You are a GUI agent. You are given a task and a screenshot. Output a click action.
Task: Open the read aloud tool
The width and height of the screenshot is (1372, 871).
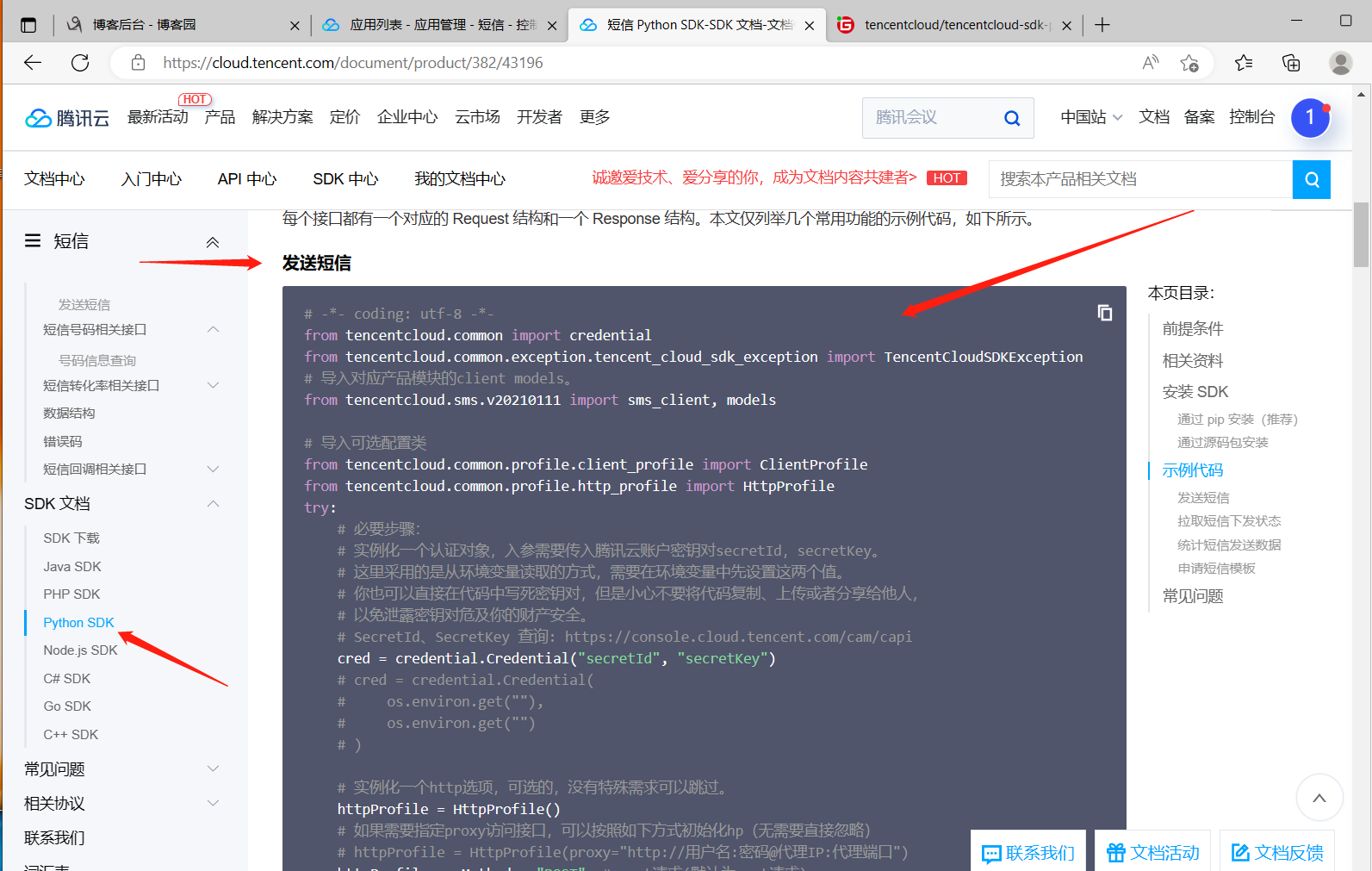pyautogui.click(x=1151, y=63)
